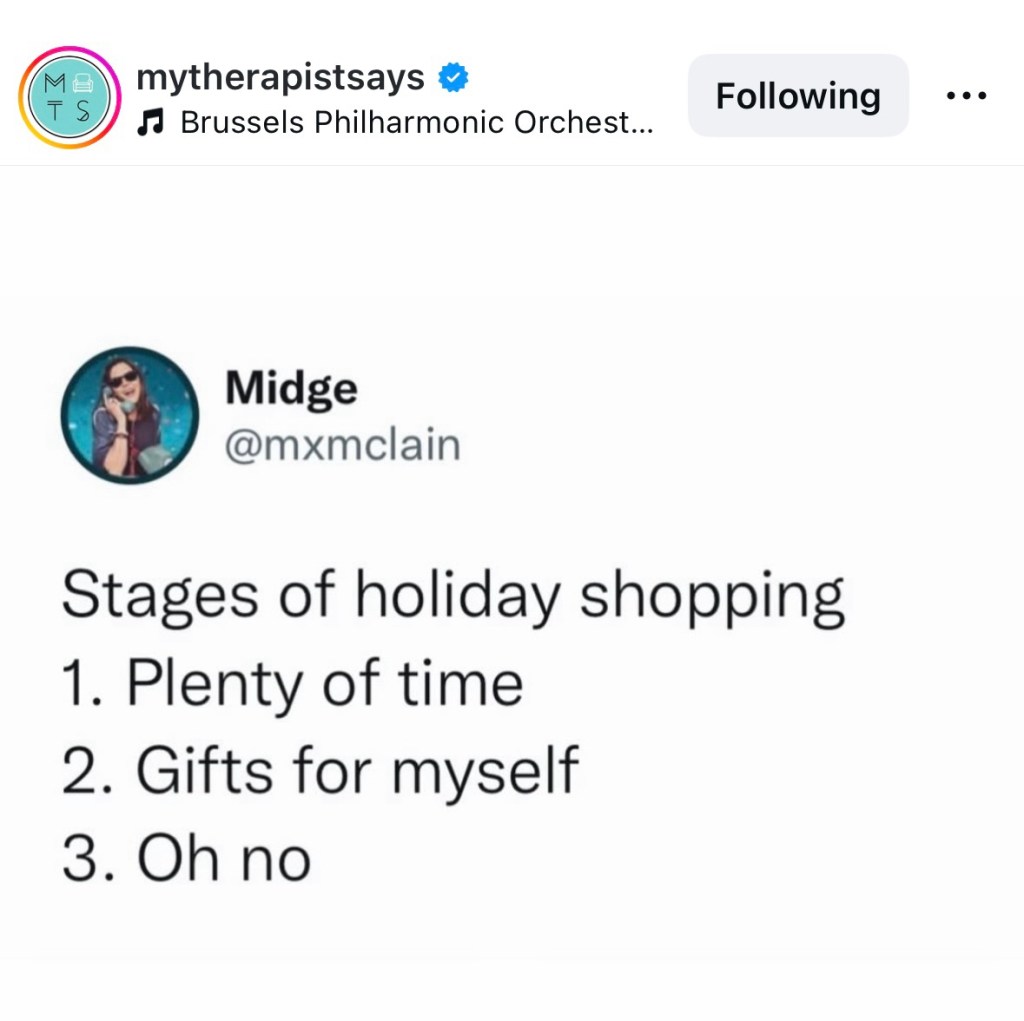The image size is (1024, 1021).
Task: Open the three-dot more options menu
Action: 966,96
